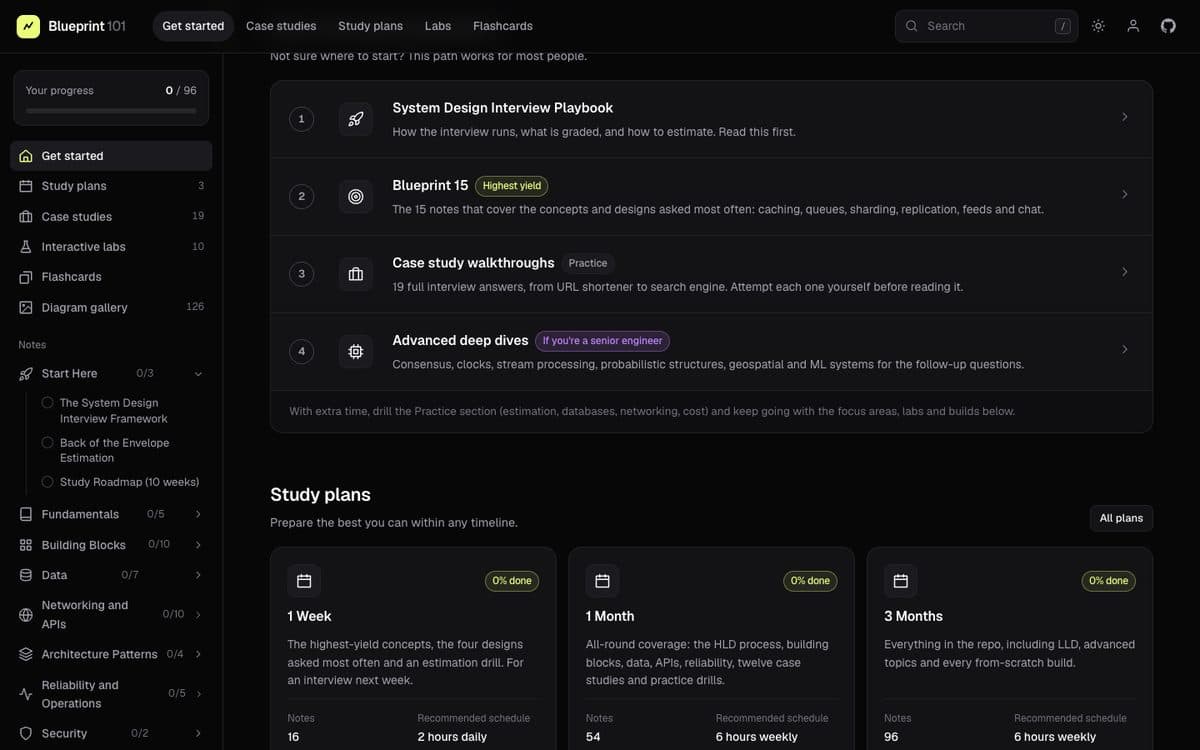Click the Security shield icon in sidebar
This screenshot has width=1200, height=750.
click(x=26, y=733)
